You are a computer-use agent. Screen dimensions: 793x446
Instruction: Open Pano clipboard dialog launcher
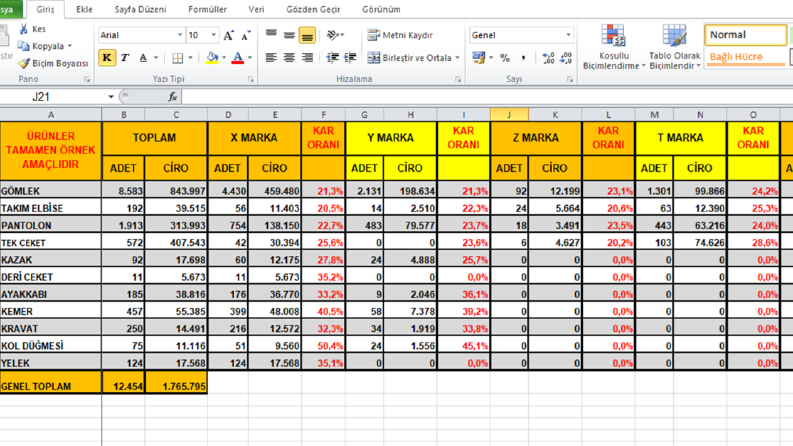coord(87,79)
